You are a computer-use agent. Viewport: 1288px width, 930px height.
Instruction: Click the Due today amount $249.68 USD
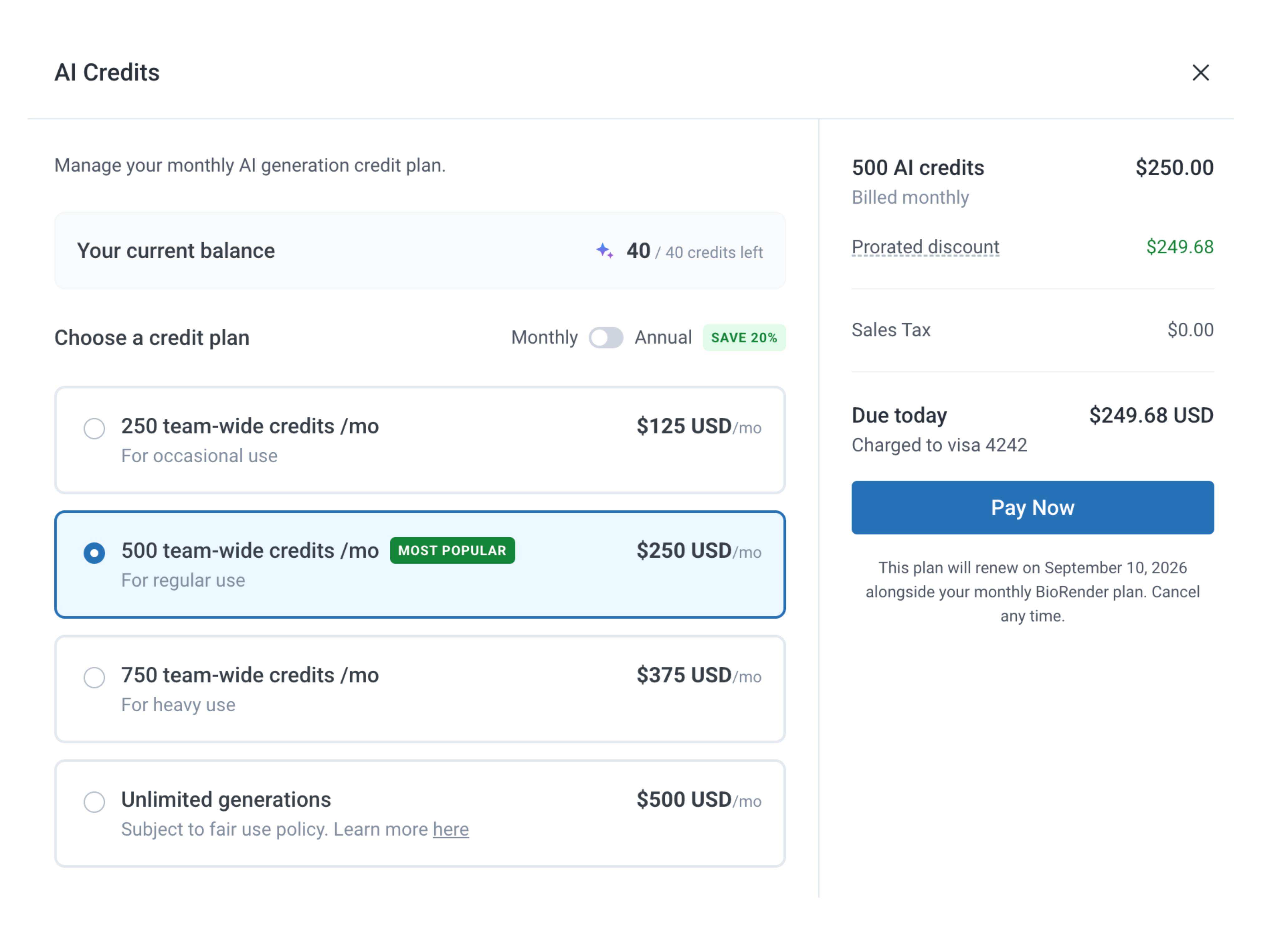pyautogui.click(x=1151, y=415)
